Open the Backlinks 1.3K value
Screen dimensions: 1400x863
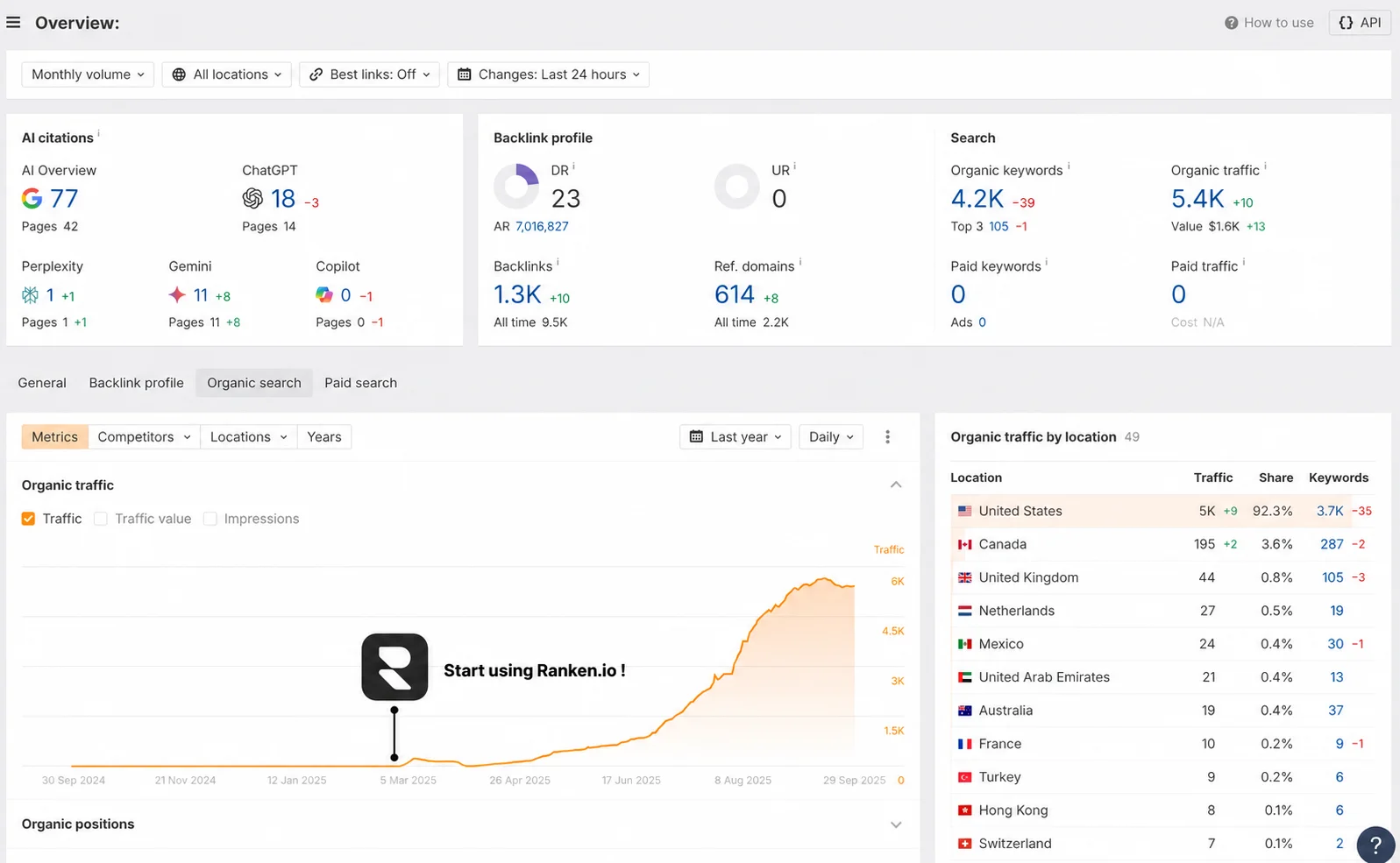517,295
